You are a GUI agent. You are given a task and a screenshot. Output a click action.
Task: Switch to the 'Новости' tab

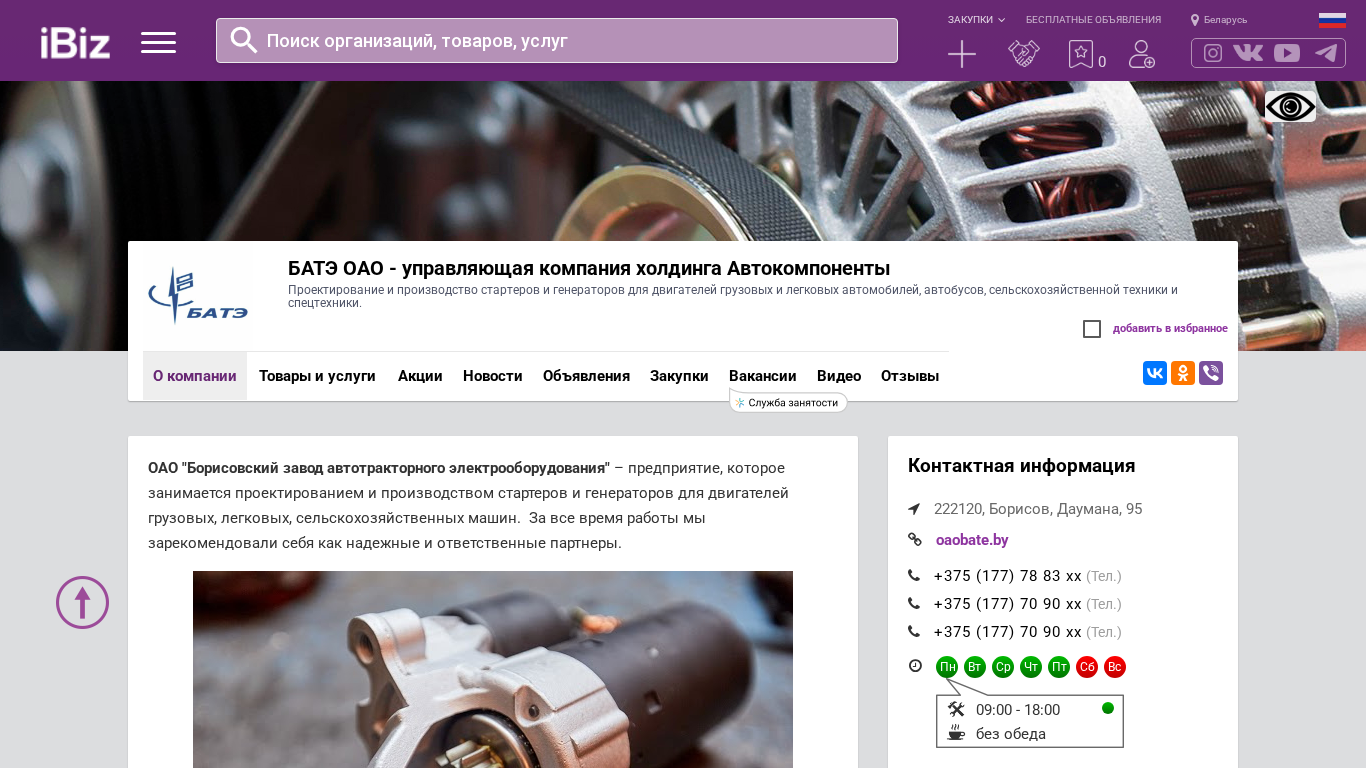(493, 376)
